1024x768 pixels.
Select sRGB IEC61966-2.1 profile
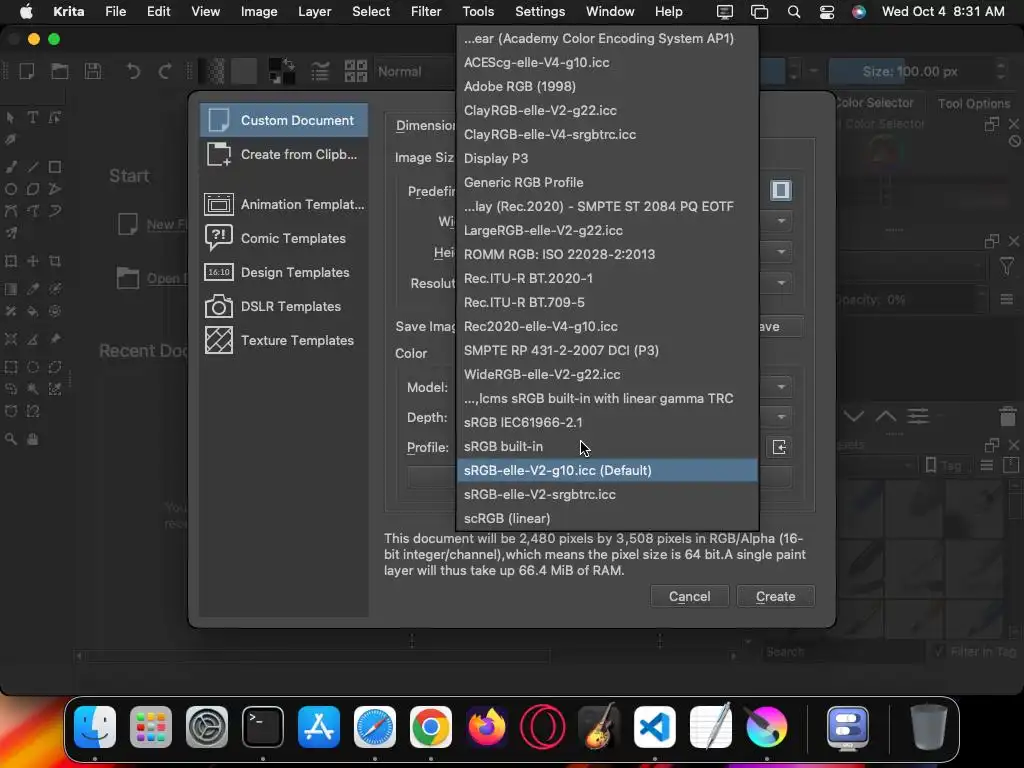pos(607,422)
